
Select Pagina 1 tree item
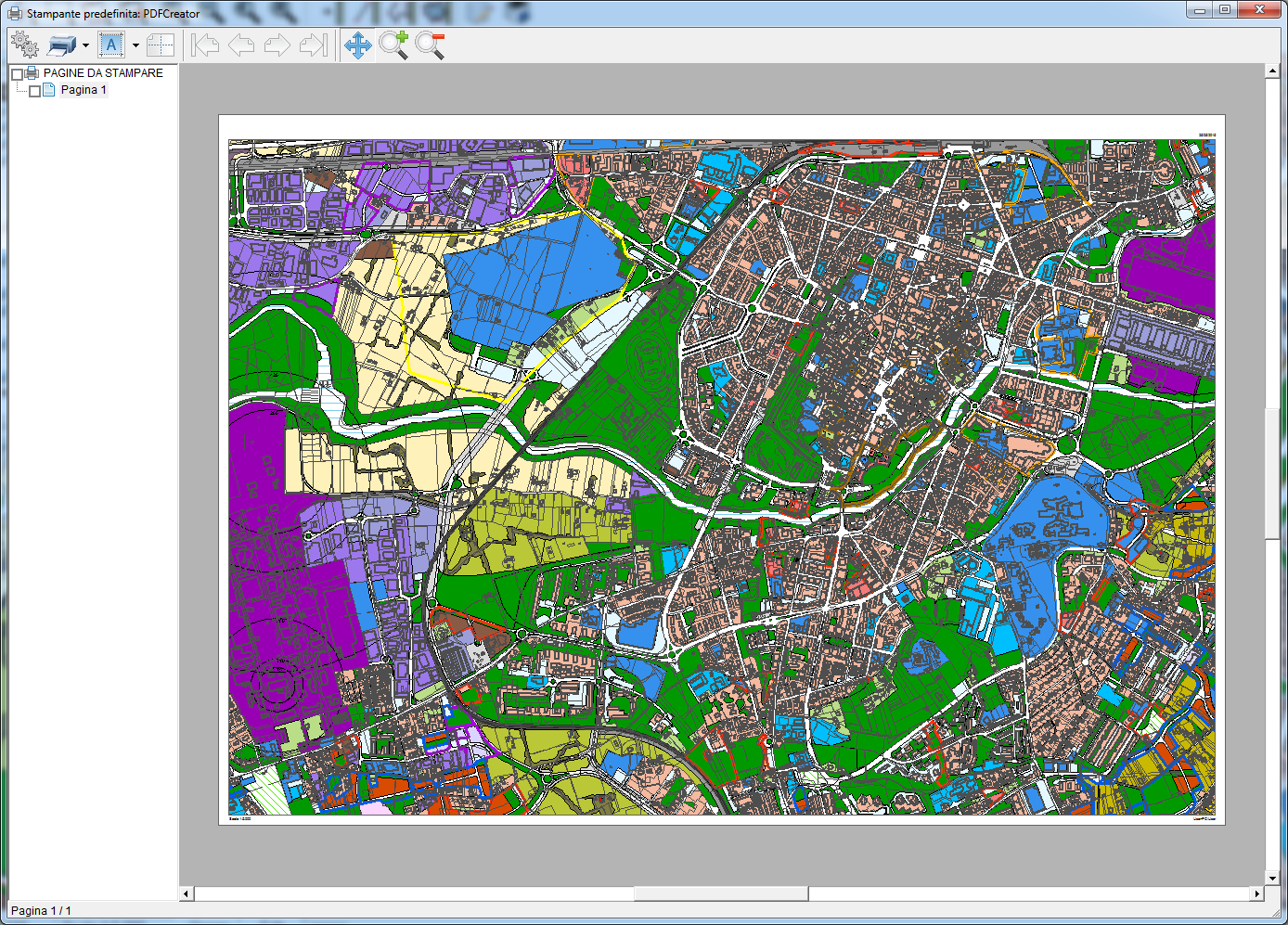click(84, 90)
